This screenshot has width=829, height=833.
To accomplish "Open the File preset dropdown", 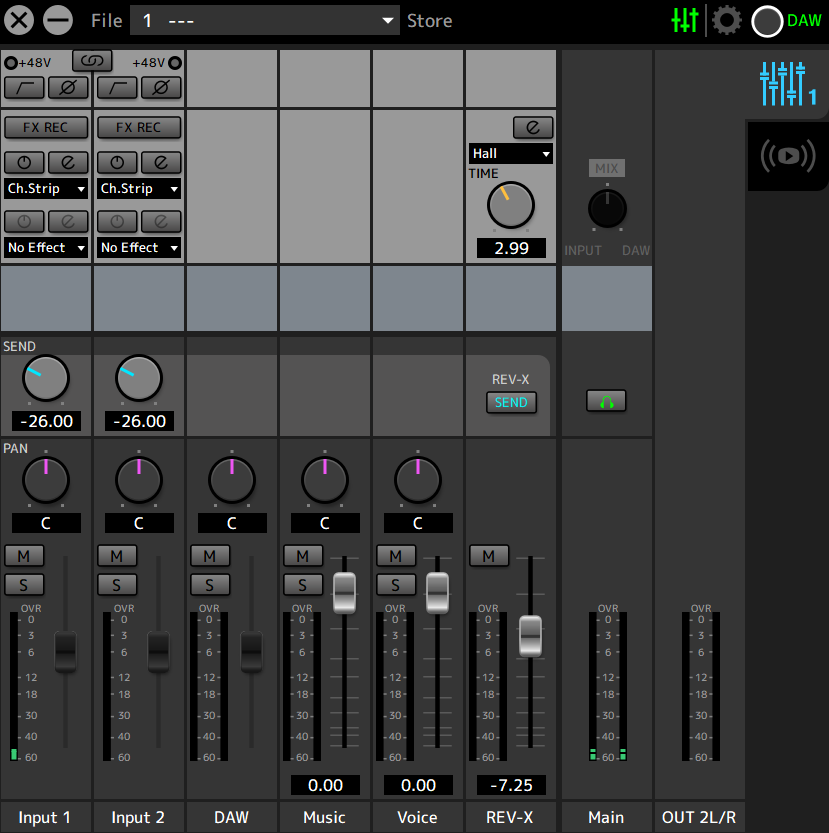I will 265,20.
